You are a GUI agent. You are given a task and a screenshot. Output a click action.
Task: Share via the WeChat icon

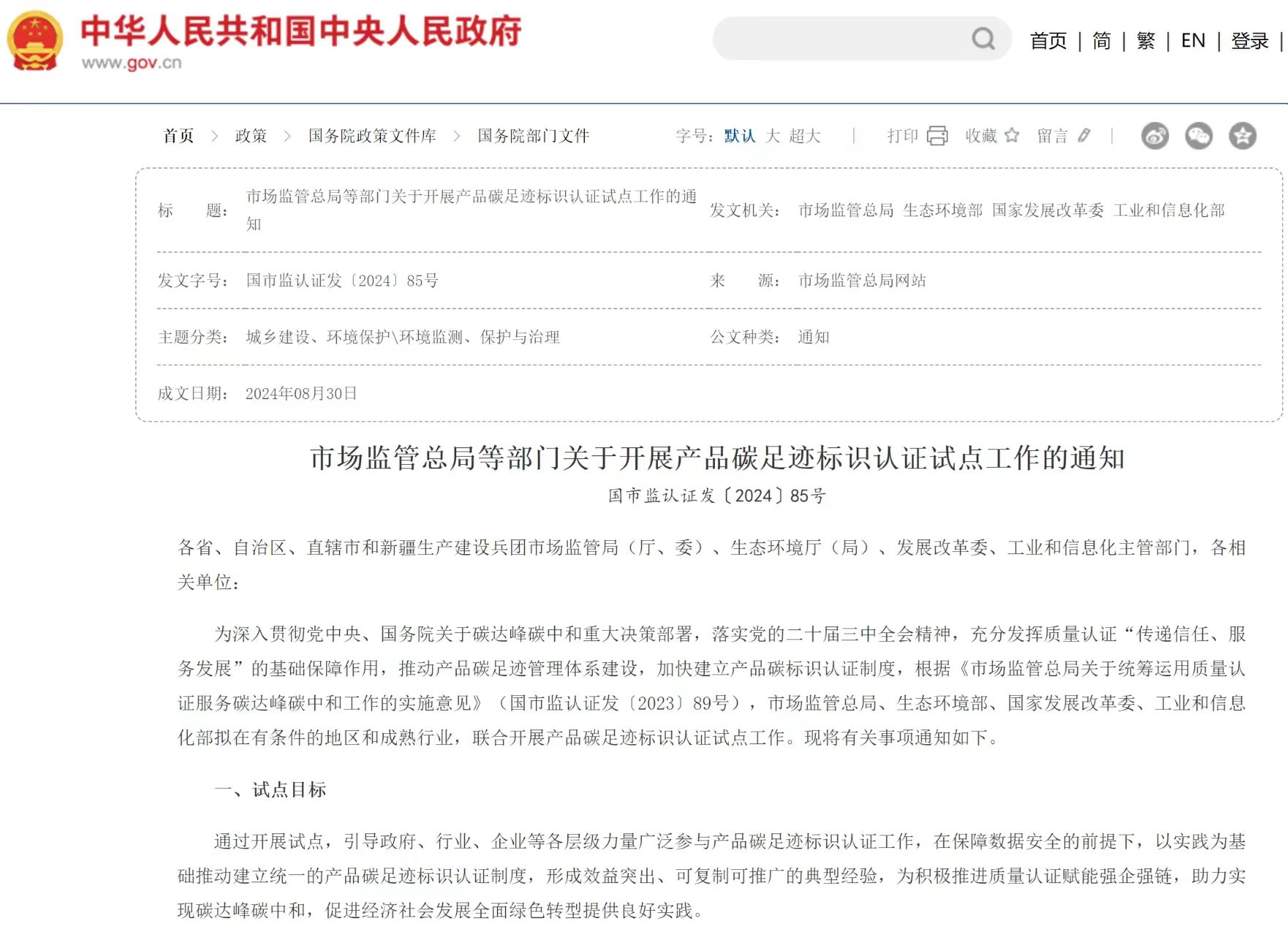tap(1199, 136)
